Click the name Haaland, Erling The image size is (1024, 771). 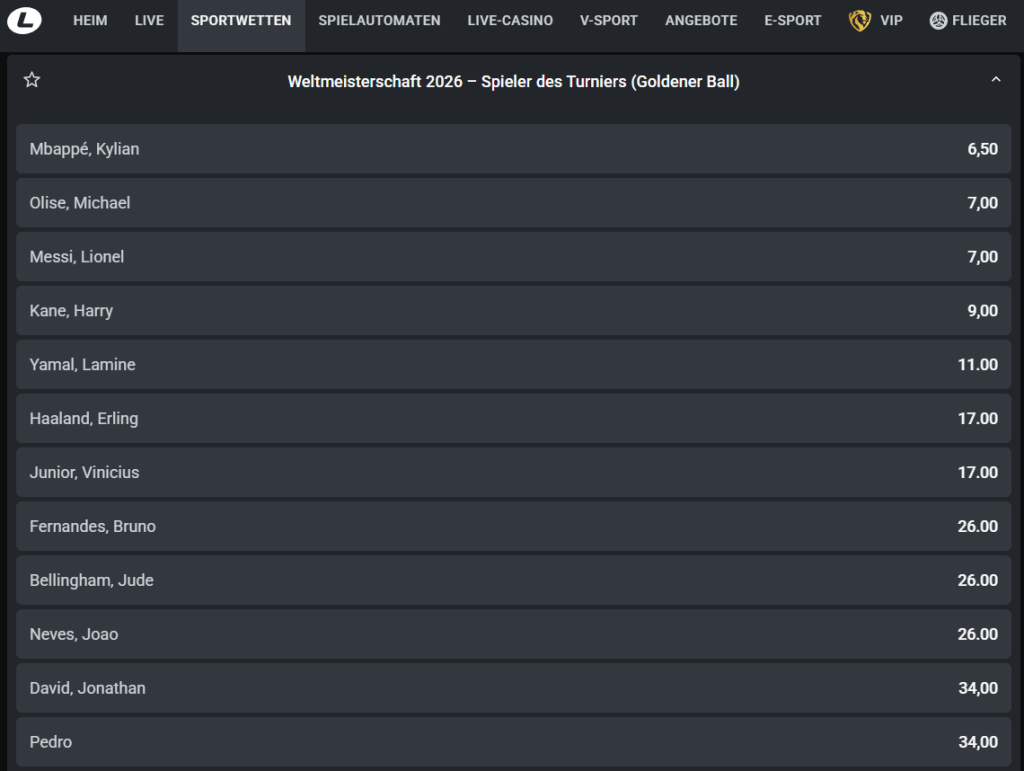point(84,418)
